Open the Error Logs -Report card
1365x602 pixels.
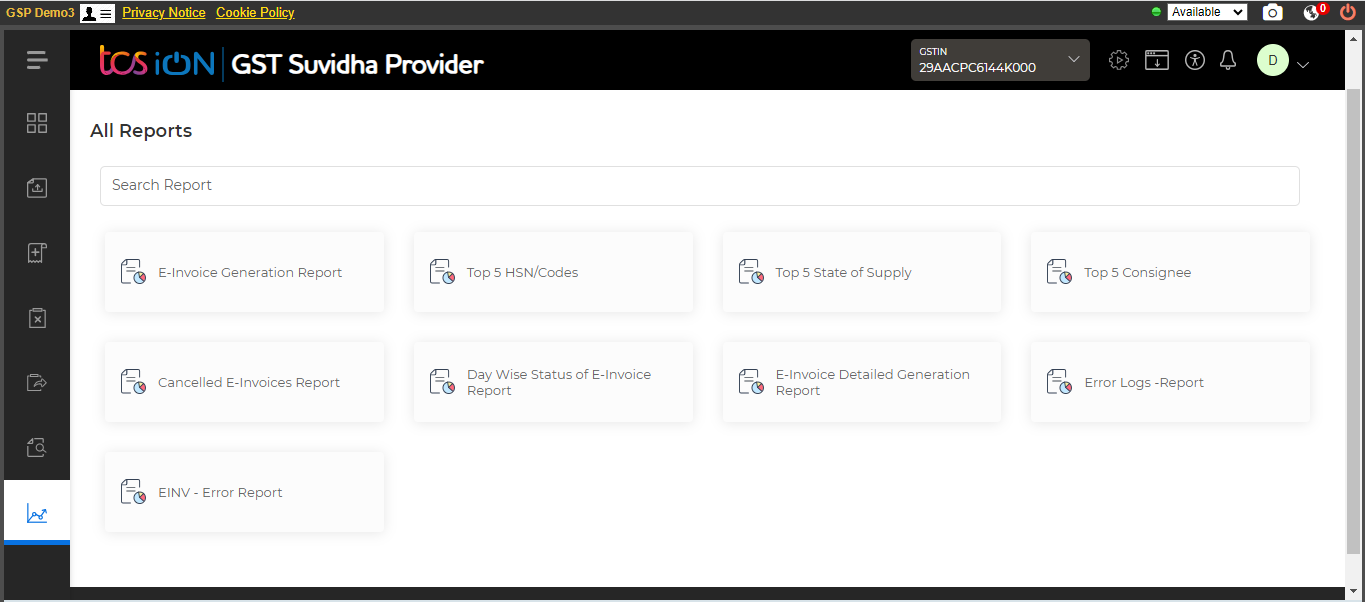tap(1170, 382)
